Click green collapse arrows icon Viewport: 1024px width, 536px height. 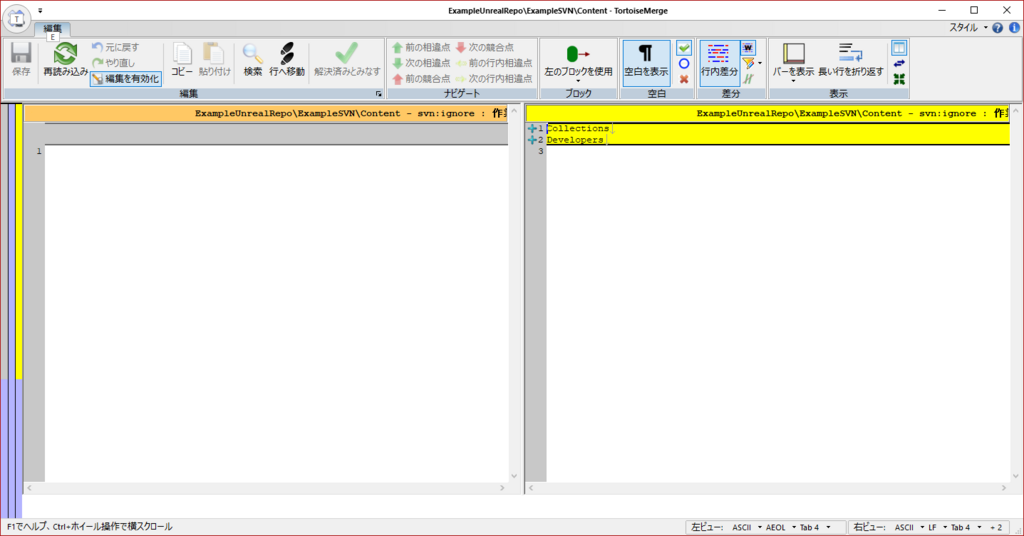click(899, 79)
